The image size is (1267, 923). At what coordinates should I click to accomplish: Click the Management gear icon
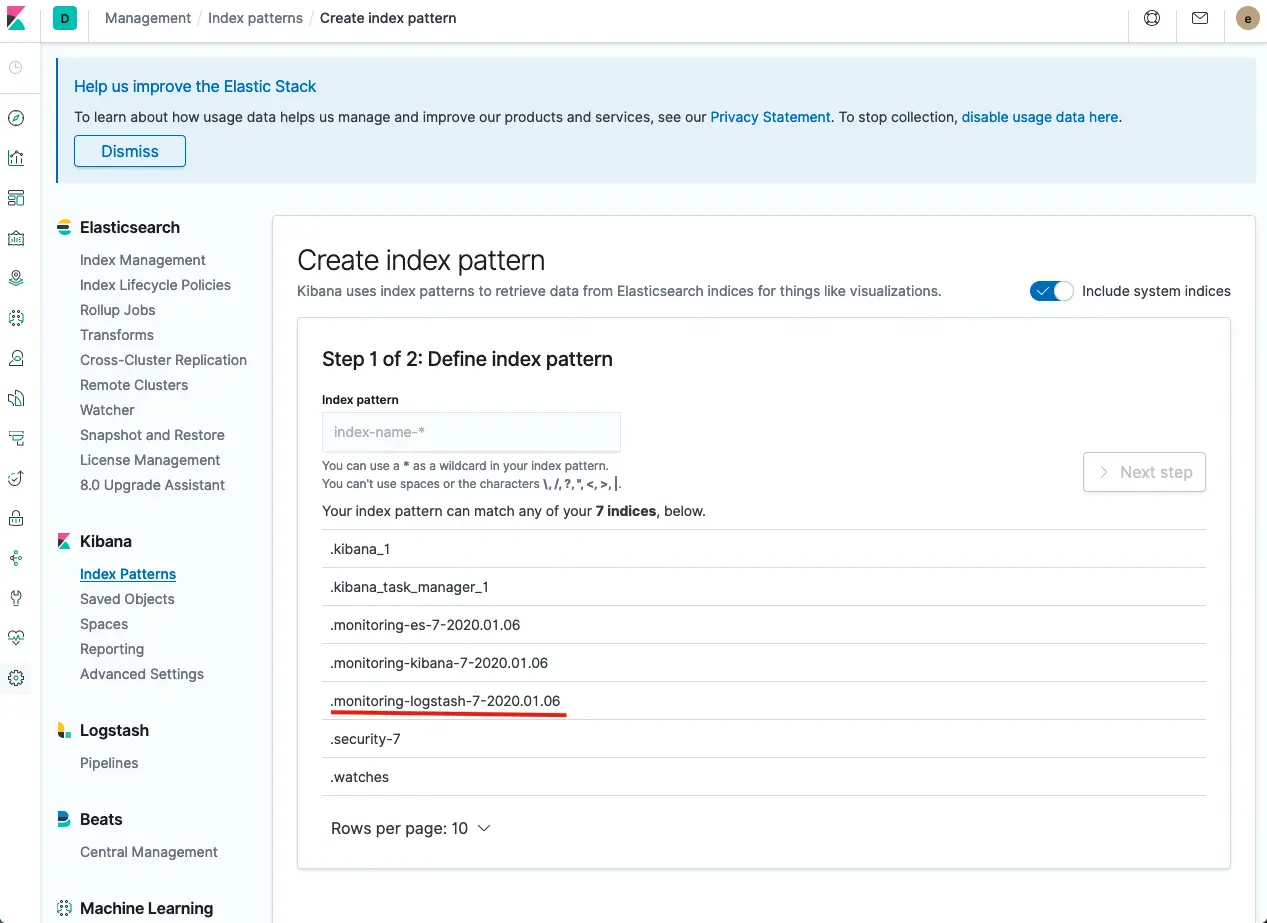[16, 678]
